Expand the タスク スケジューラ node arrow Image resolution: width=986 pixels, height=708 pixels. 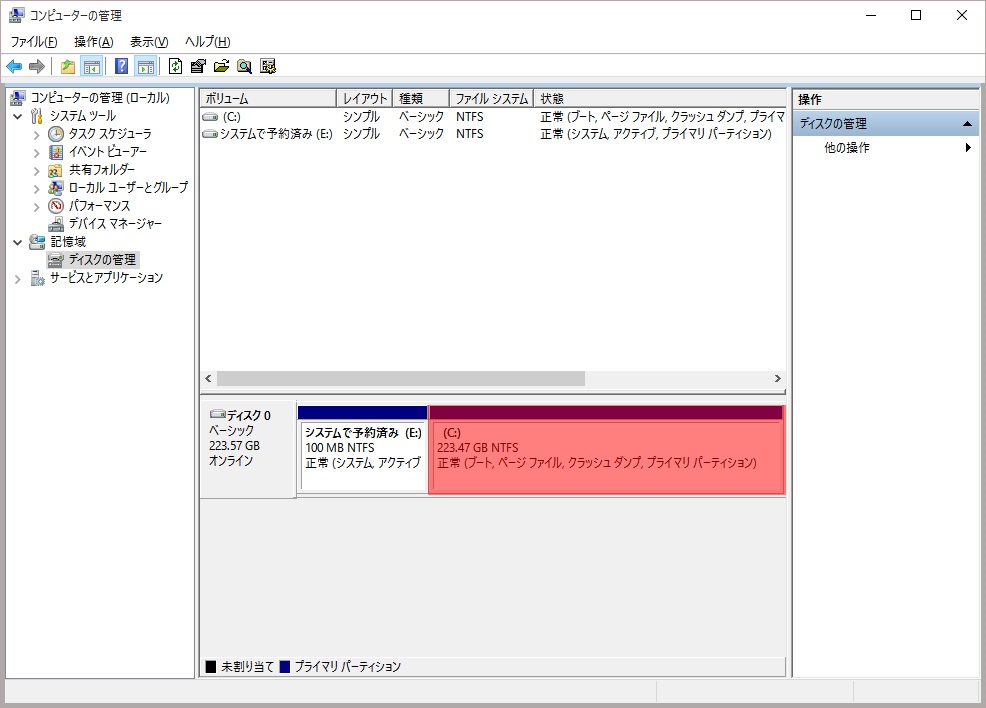pos(36,135)
